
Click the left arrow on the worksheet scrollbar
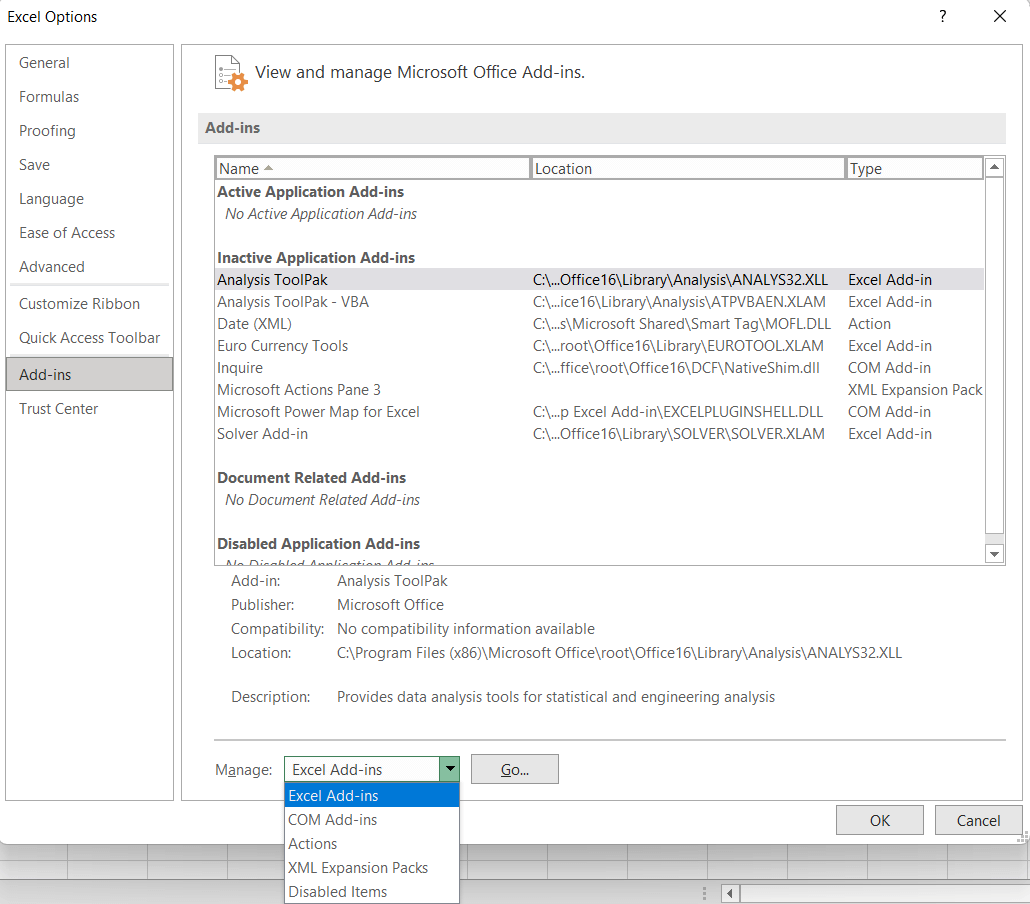729,893
